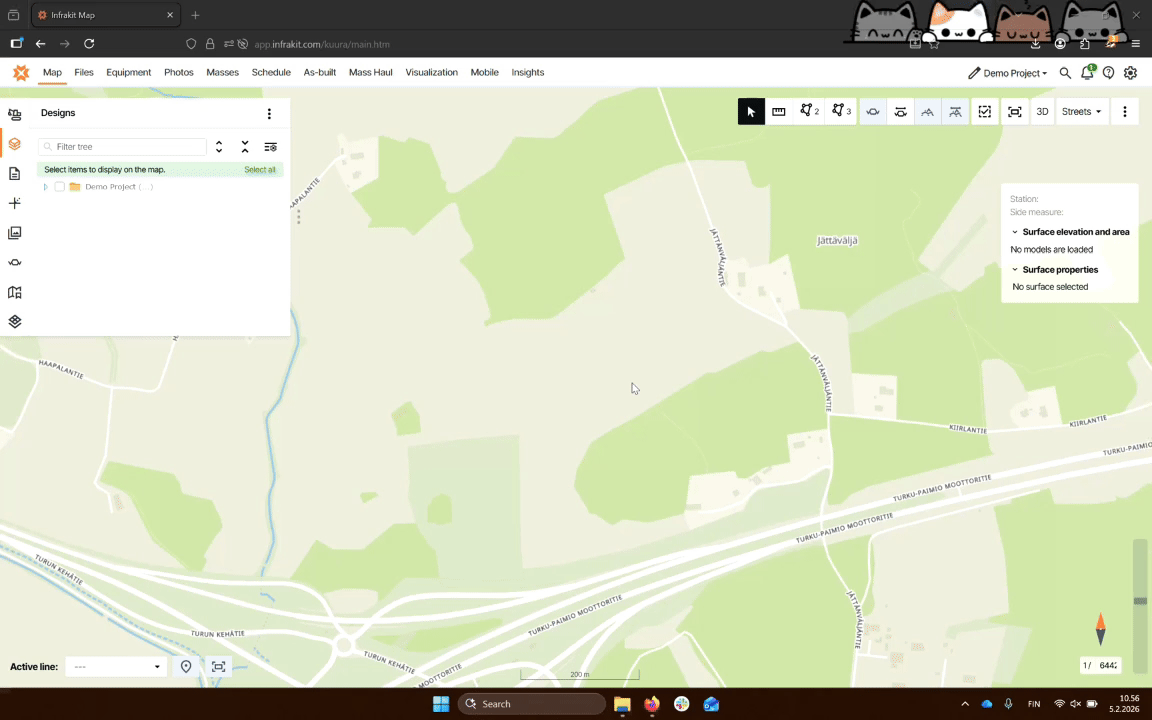Image resolution: width=1152 pixels, height=720 pixels.
Task: Click the zoom-to-extent frame icon in toolbar
Action: [x=1015, y=112]
